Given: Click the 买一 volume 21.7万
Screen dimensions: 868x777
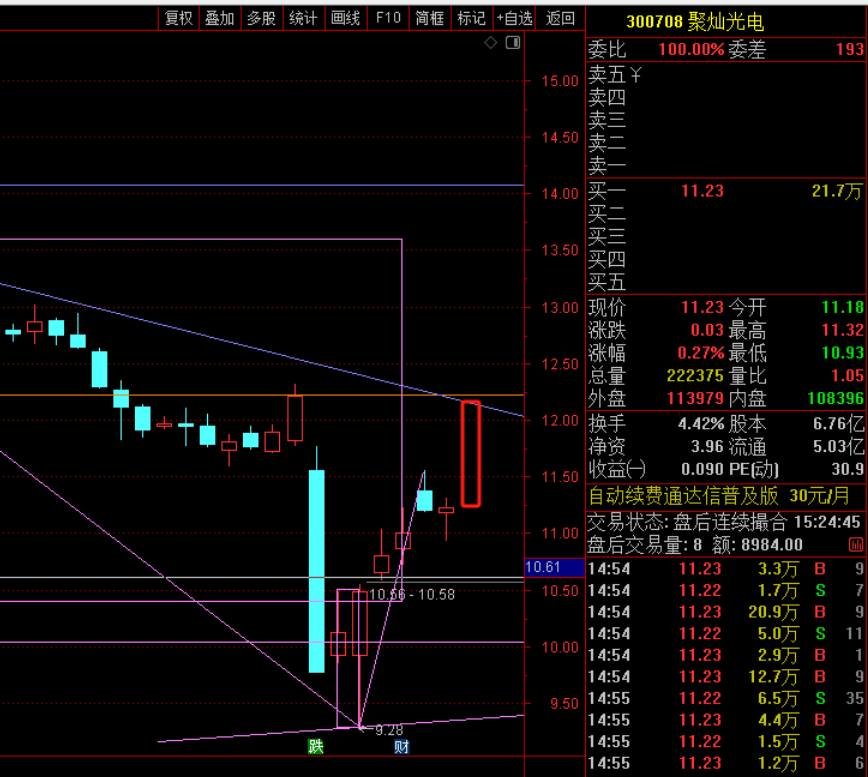Looking at the screenshot, I should [837, 191].
